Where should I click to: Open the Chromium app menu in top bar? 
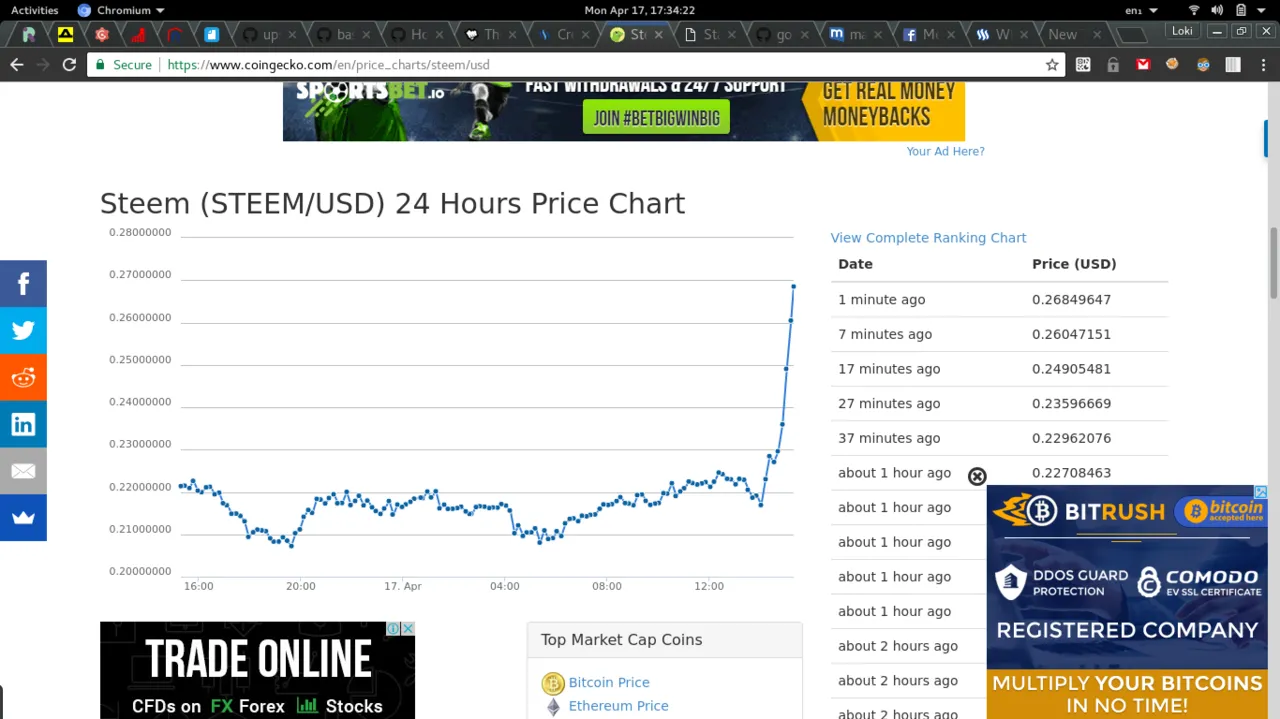pos(121,10)
